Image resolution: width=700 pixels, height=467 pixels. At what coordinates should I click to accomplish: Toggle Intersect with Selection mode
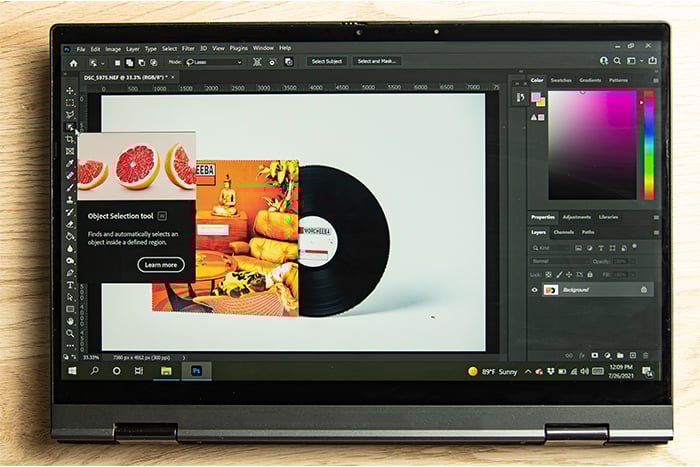coord(154,63)
